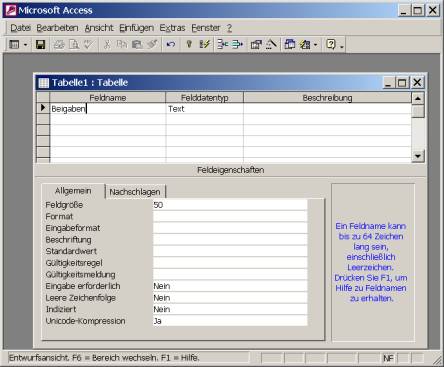The width and height of the screenshot is (444, 367).
Task: Select the Beigaben row via its row selector
Action: (43, 108)
